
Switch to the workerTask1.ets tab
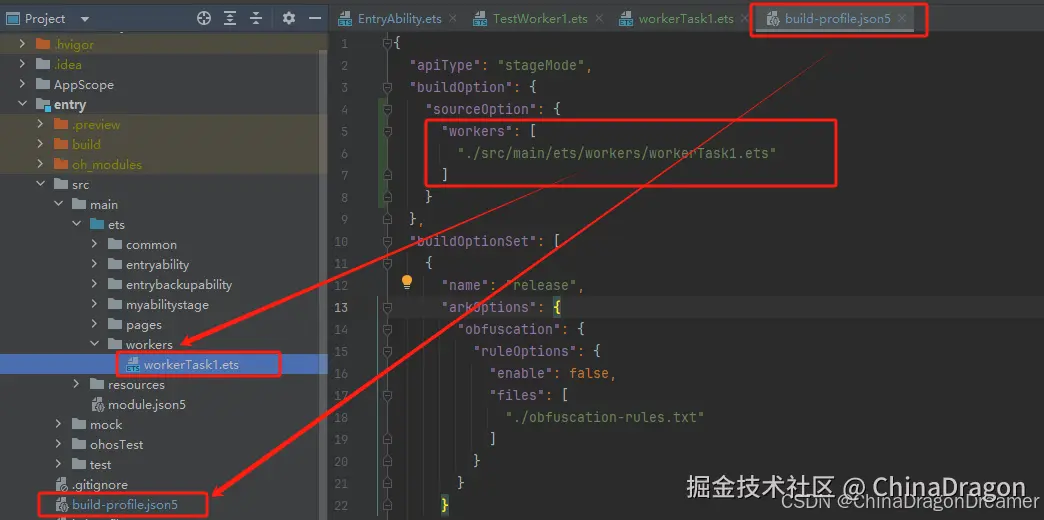[x=686, y=19]
